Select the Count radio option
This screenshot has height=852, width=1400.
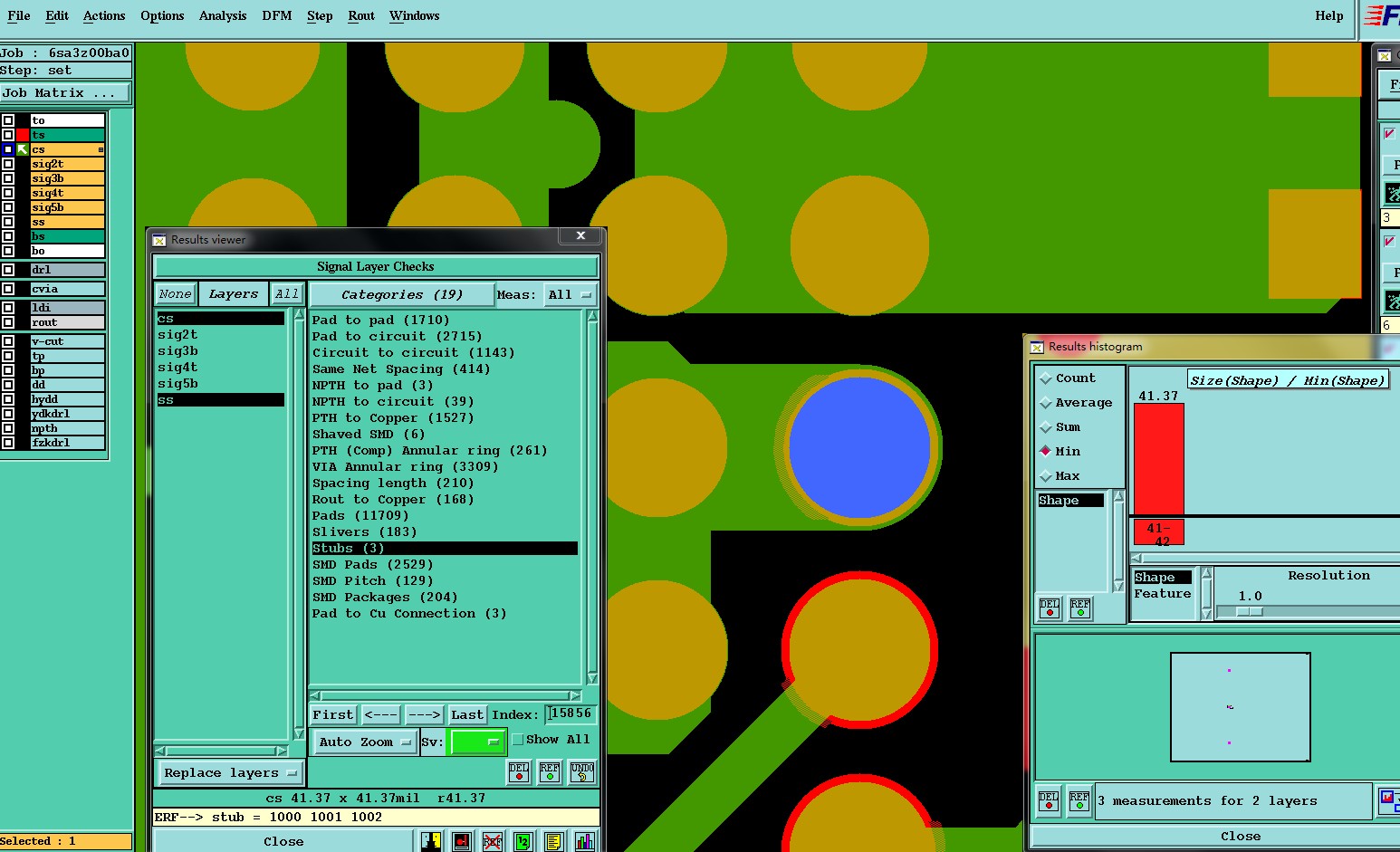click(1046, 378)
